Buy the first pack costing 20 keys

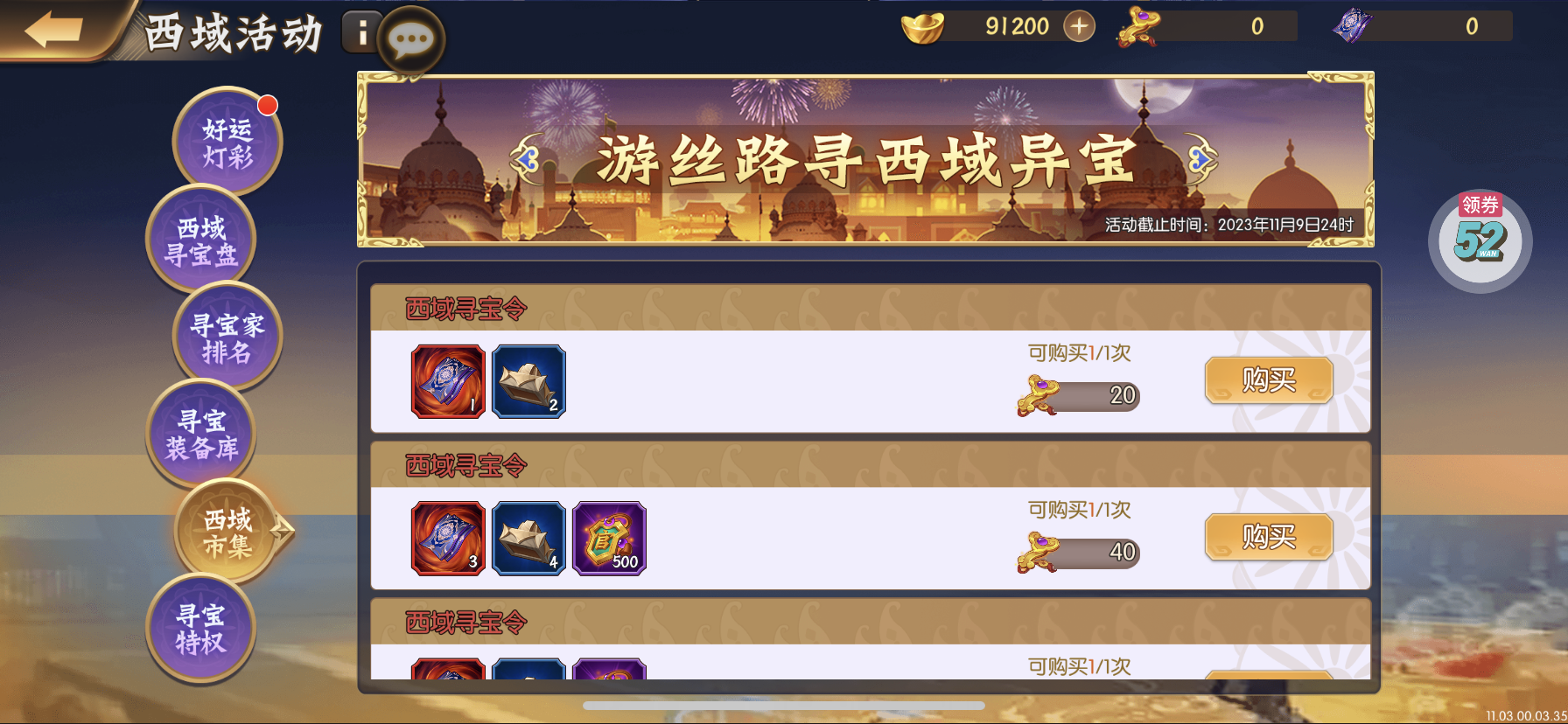1269,379
